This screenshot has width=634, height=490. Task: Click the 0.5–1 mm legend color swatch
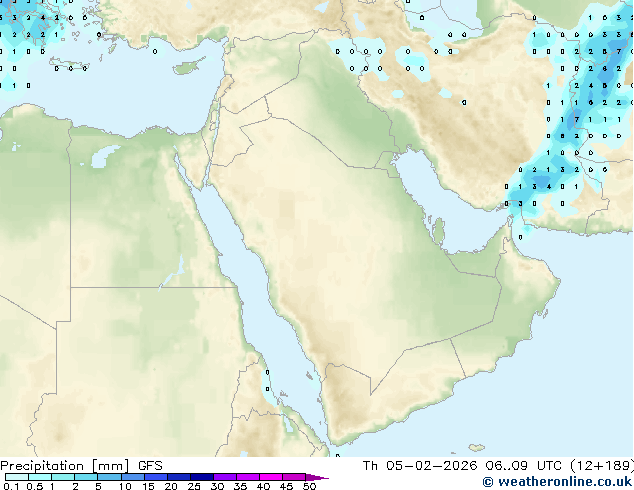[x=40, y=477]
